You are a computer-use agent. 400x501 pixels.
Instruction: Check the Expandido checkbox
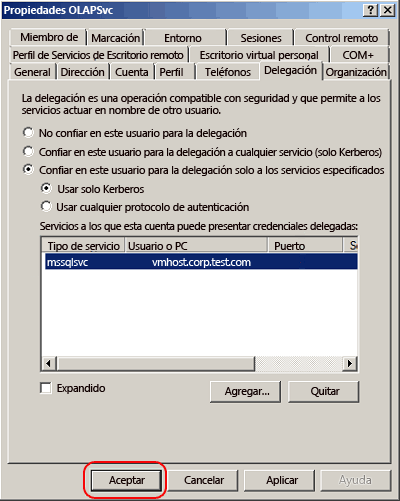pyautogui.click(x=46, y=388)
